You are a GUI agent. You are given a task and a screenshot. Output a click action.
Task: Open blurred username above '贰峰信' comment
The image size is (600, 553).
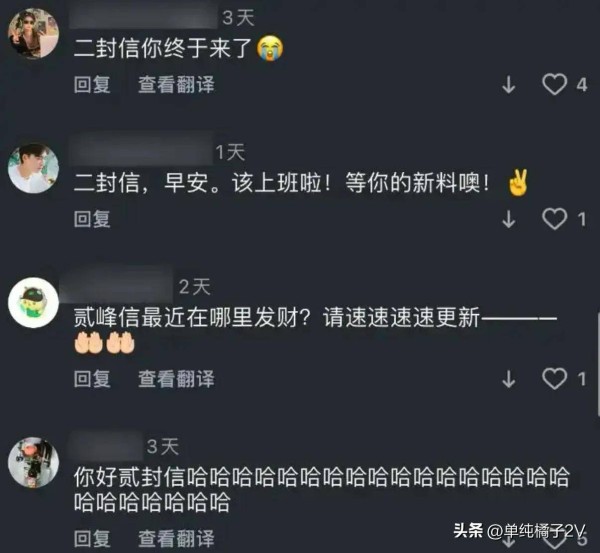point(116,284)
